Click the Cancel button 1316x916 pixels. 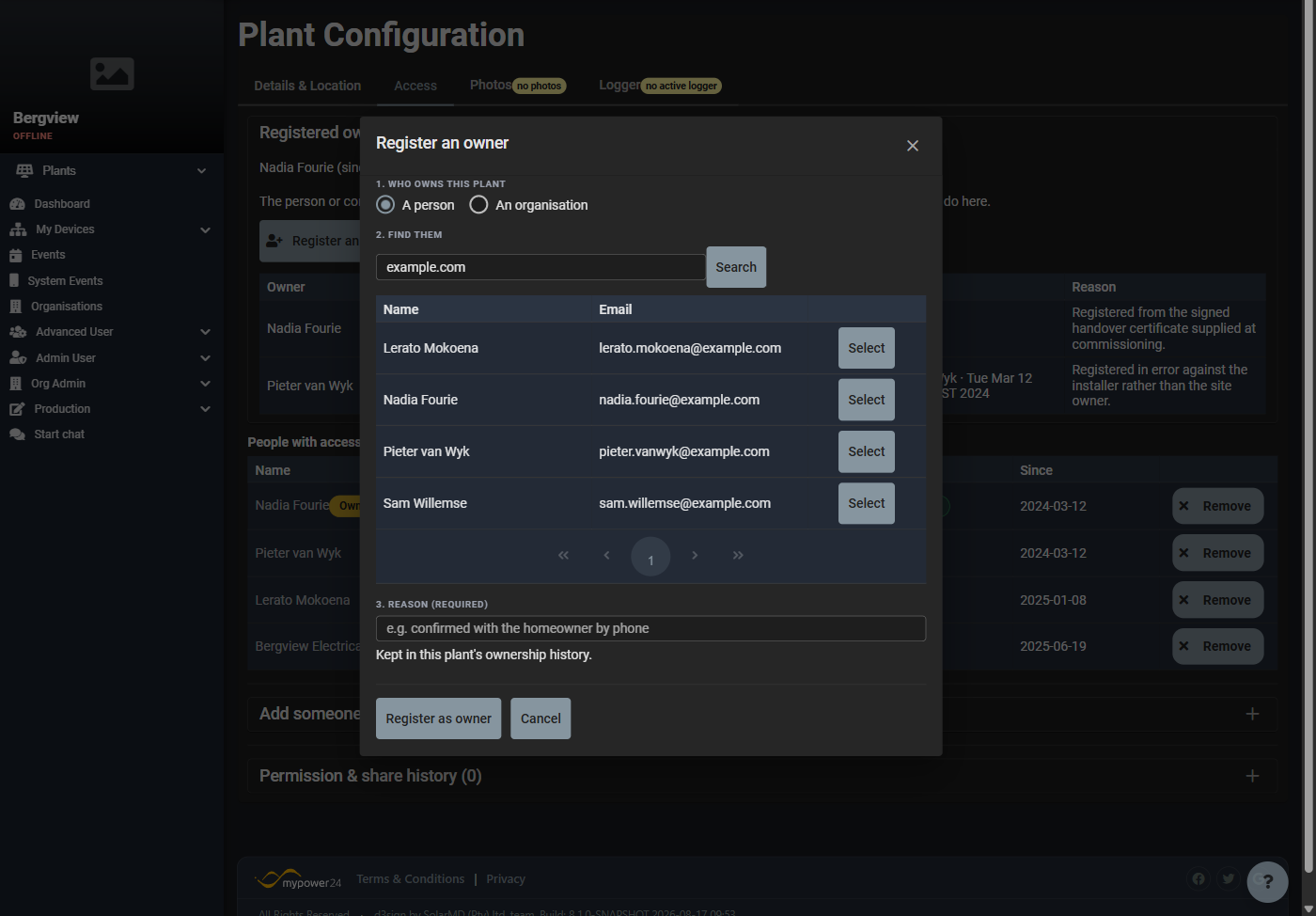tap(540, 719)
